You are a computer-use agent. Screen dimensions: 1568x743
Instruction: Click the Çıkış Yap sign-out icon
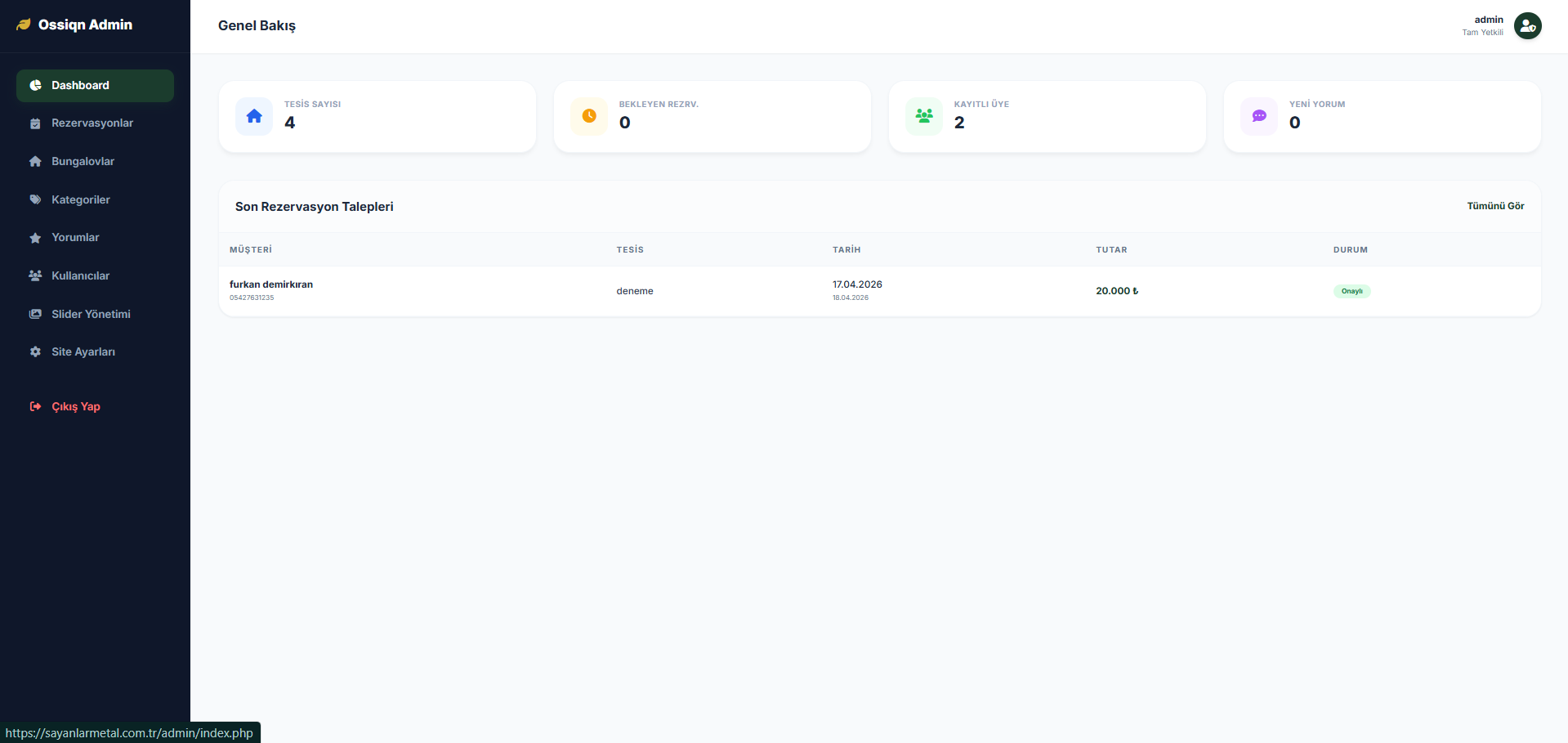35,406
